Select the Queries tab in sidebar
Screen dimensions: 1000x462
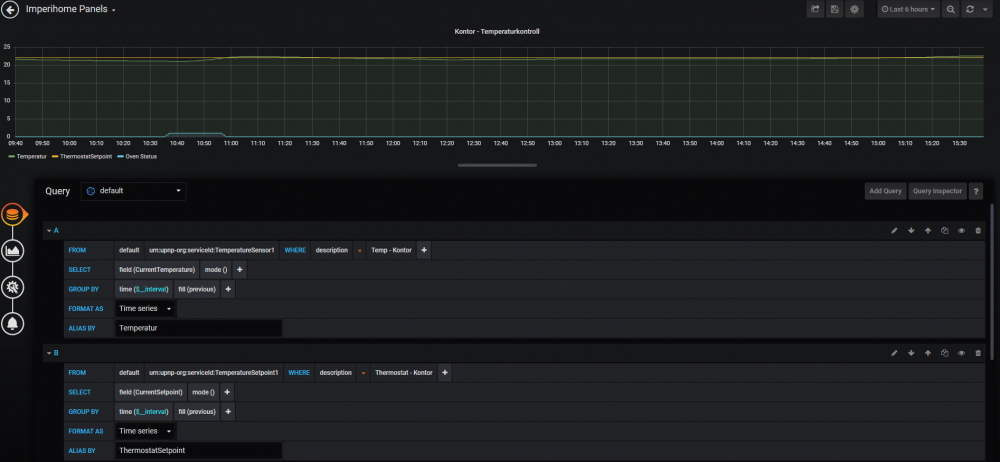[14, 214]
